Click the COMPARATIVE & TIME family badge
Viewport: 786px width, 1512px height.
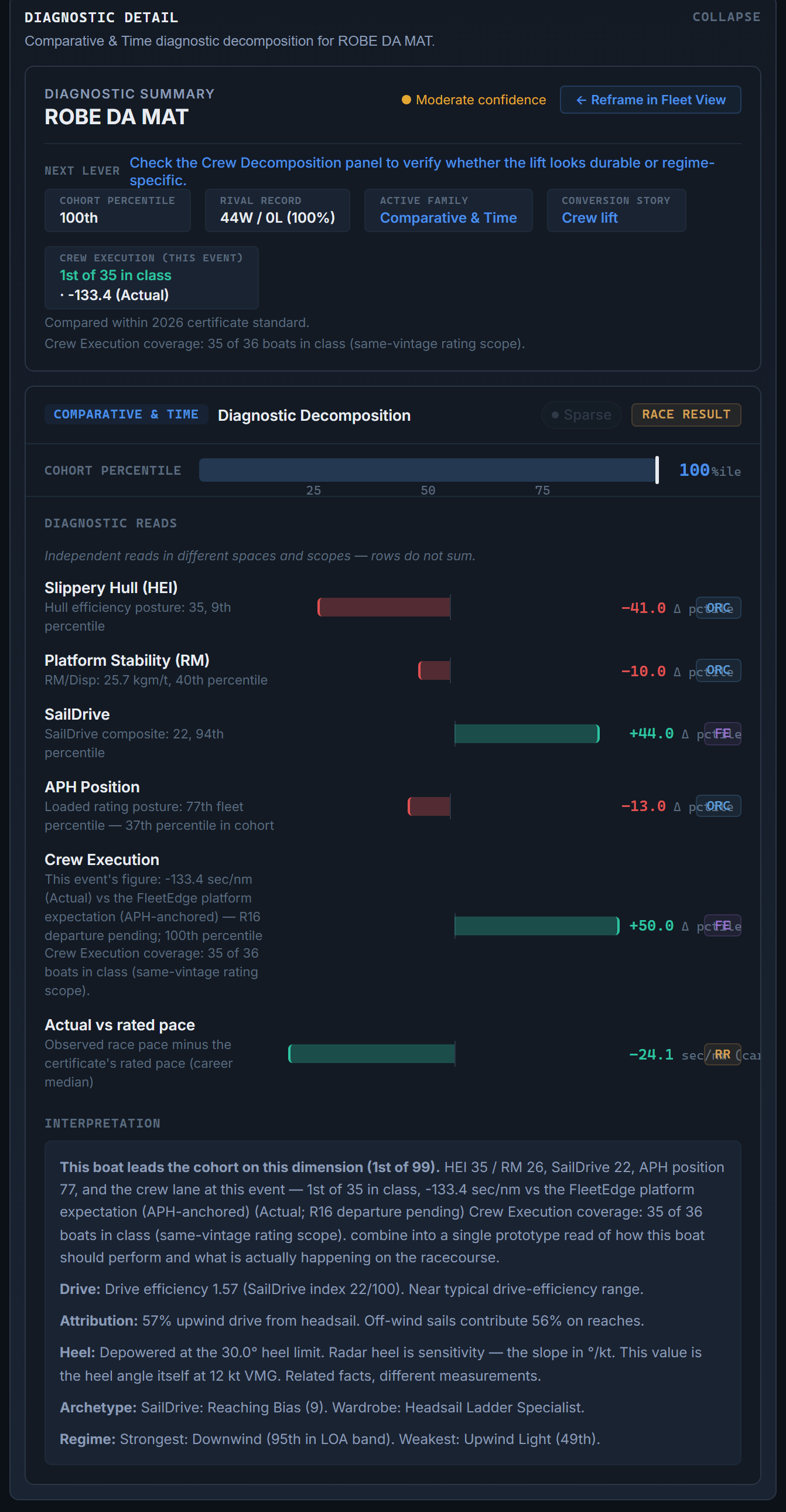[126, 414]
